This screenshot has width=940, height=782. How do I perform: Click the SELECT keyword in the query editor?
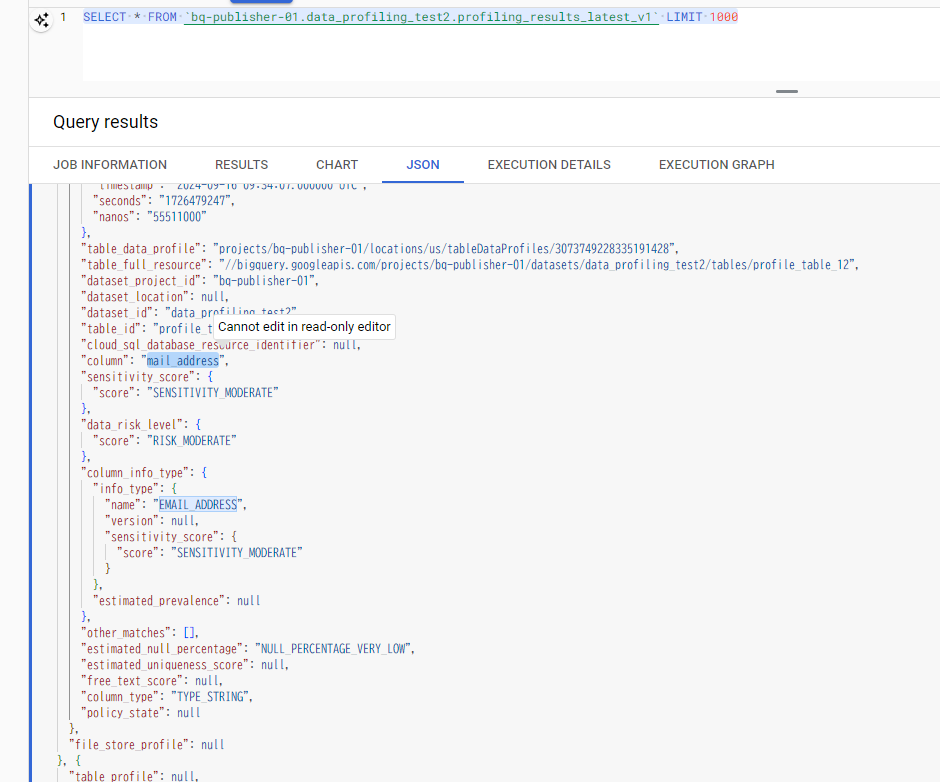click(x=105, y=17)
